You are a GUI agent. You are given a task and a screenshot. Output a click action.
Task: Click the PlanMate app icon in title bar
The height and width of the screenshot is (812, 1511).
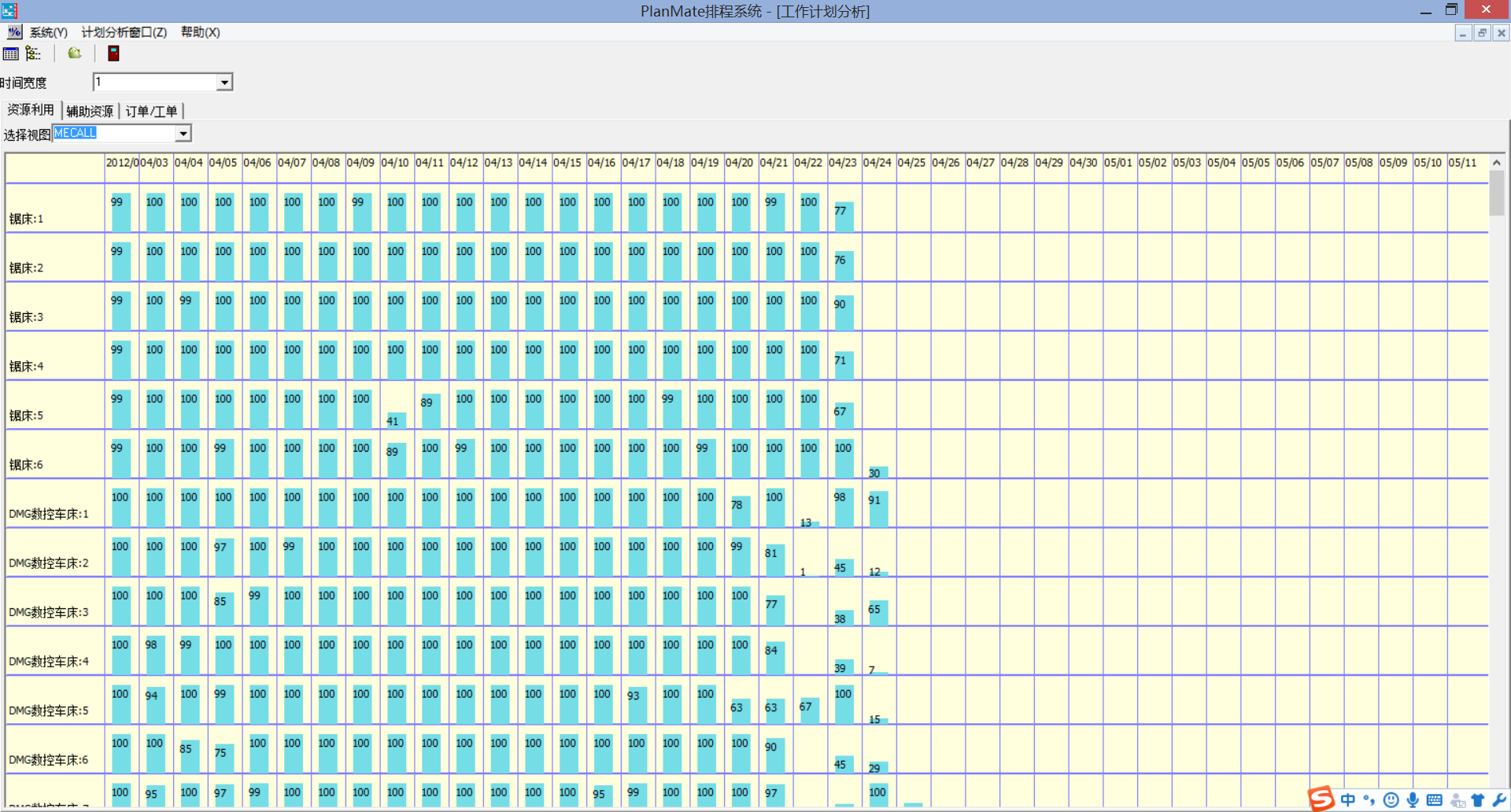pyautogui.click(x=9, y=10)
